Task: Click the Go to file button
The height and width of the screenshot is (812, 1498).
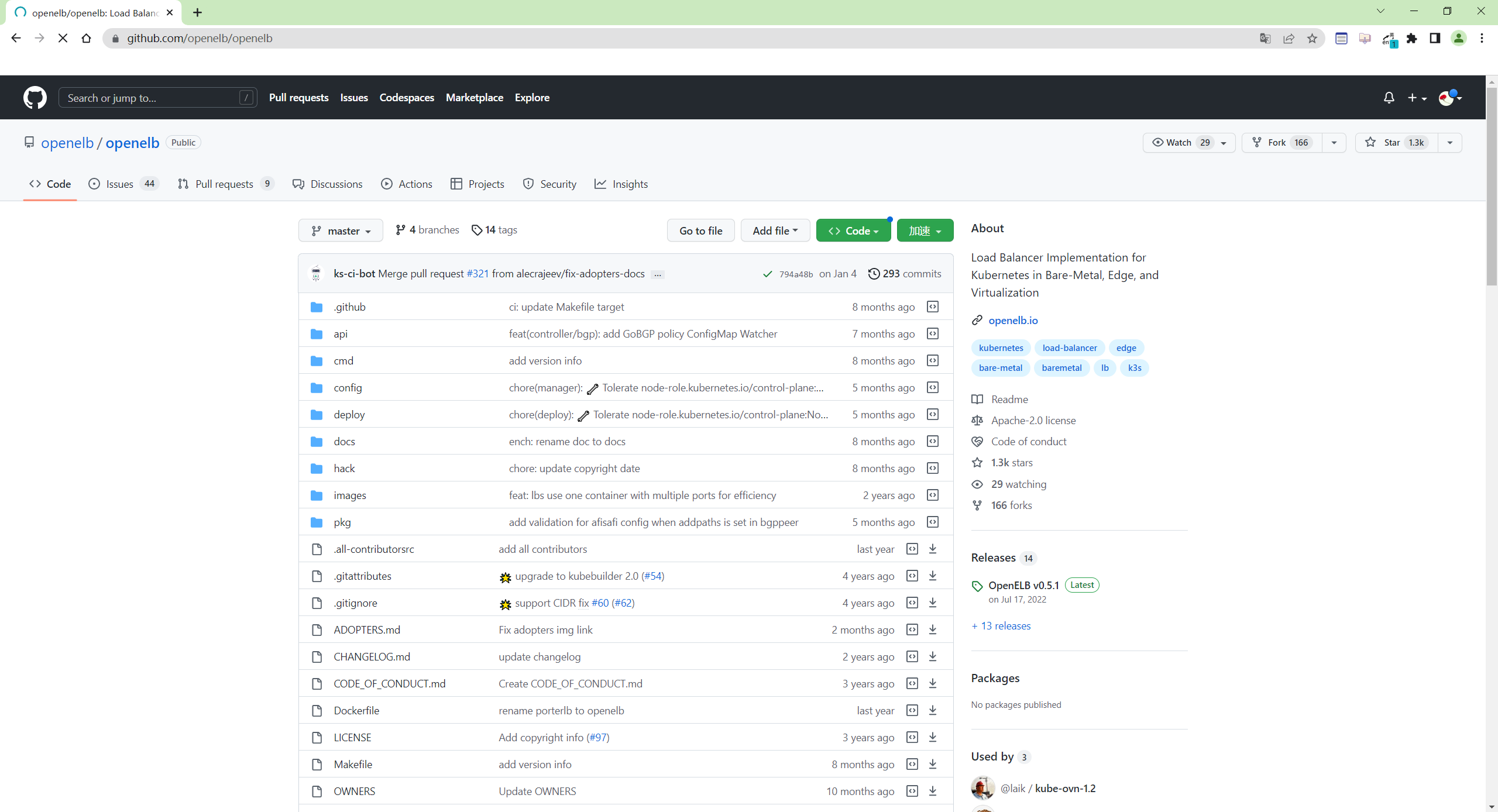Action: (x=700, y=230)
